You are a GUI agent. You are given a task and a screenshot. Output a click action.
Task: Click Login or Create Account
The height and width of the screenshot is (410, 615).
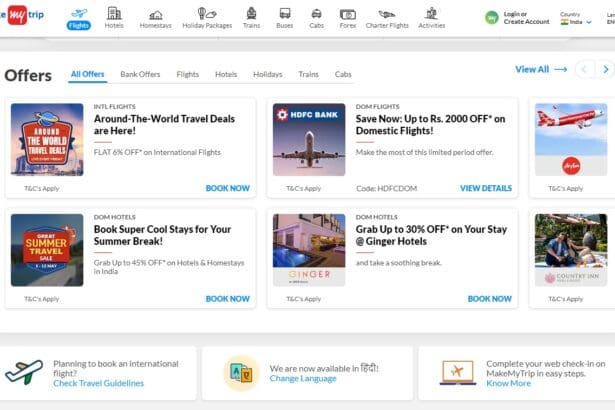click(x=526, y=18)
